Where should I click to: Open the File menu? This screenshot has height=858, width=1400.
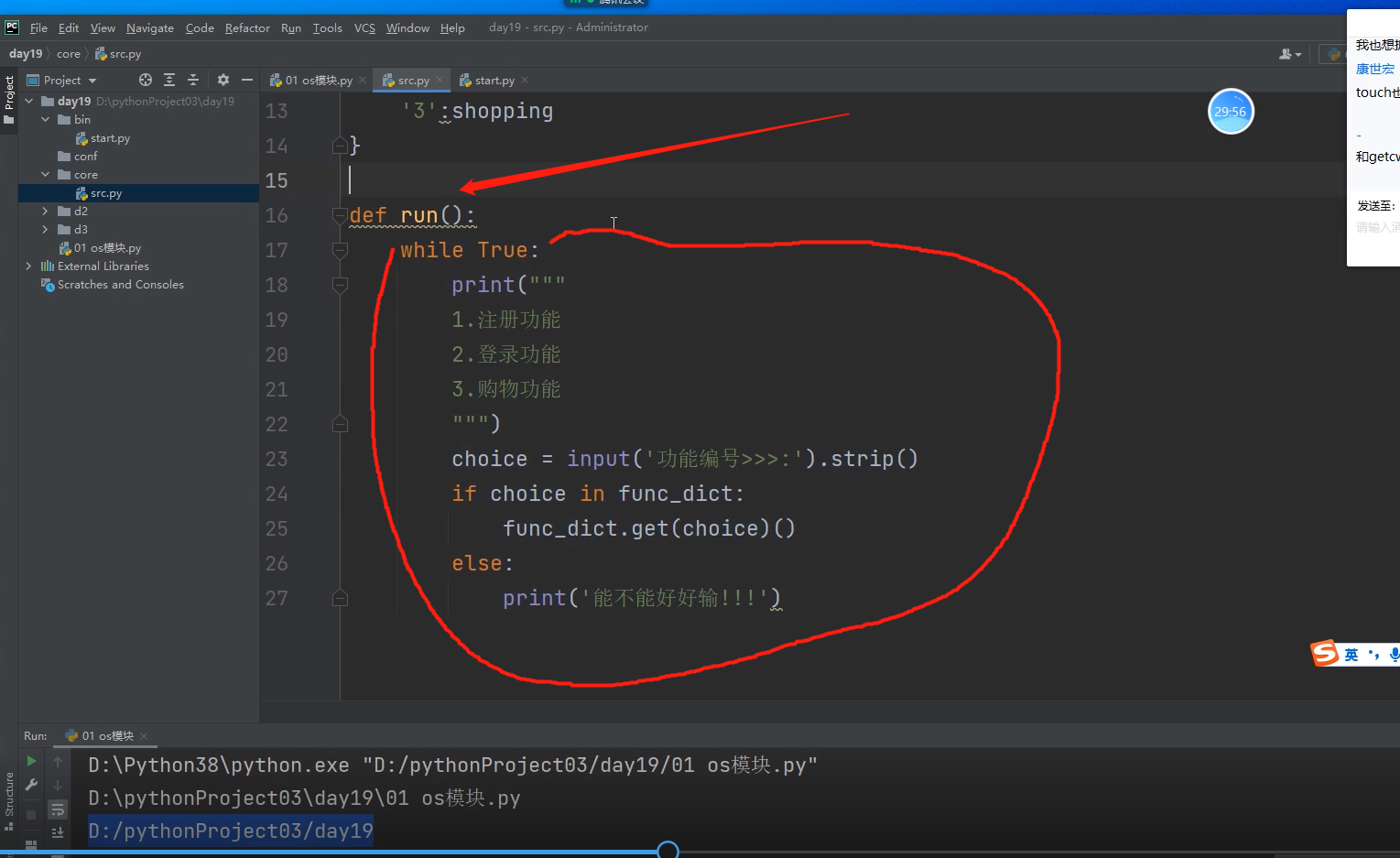38,27
